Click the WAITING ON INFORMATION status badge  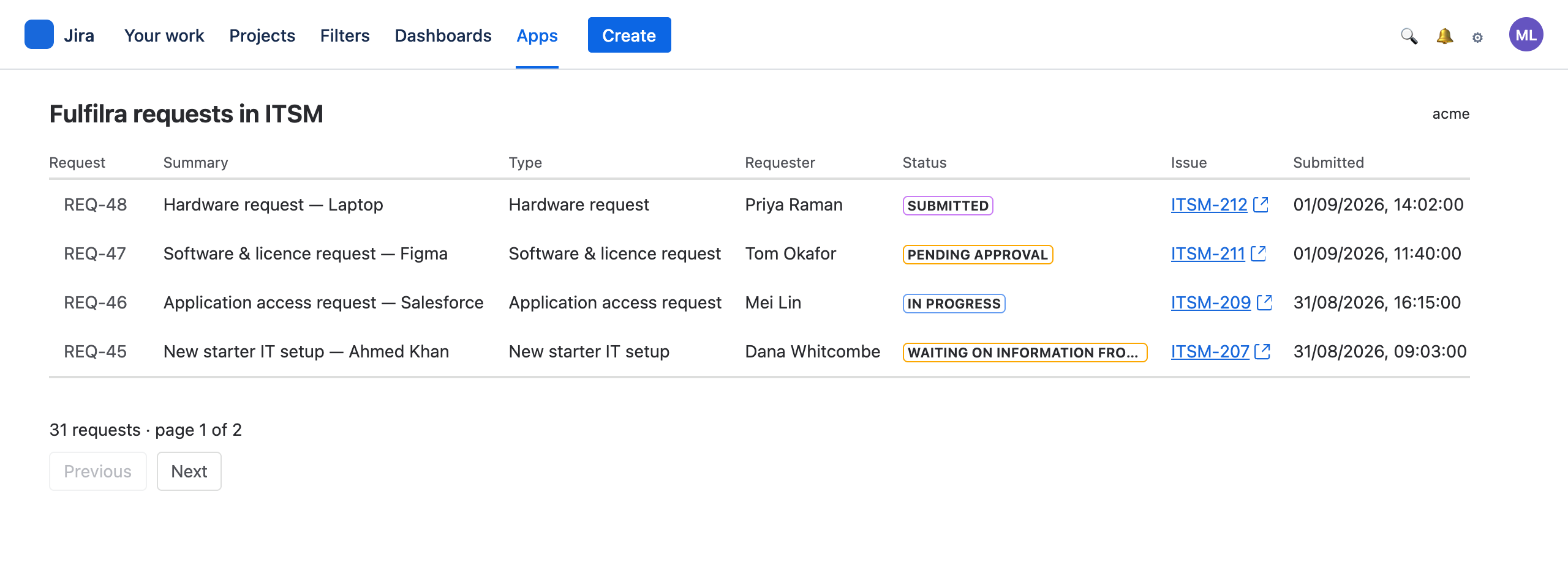1025,353
